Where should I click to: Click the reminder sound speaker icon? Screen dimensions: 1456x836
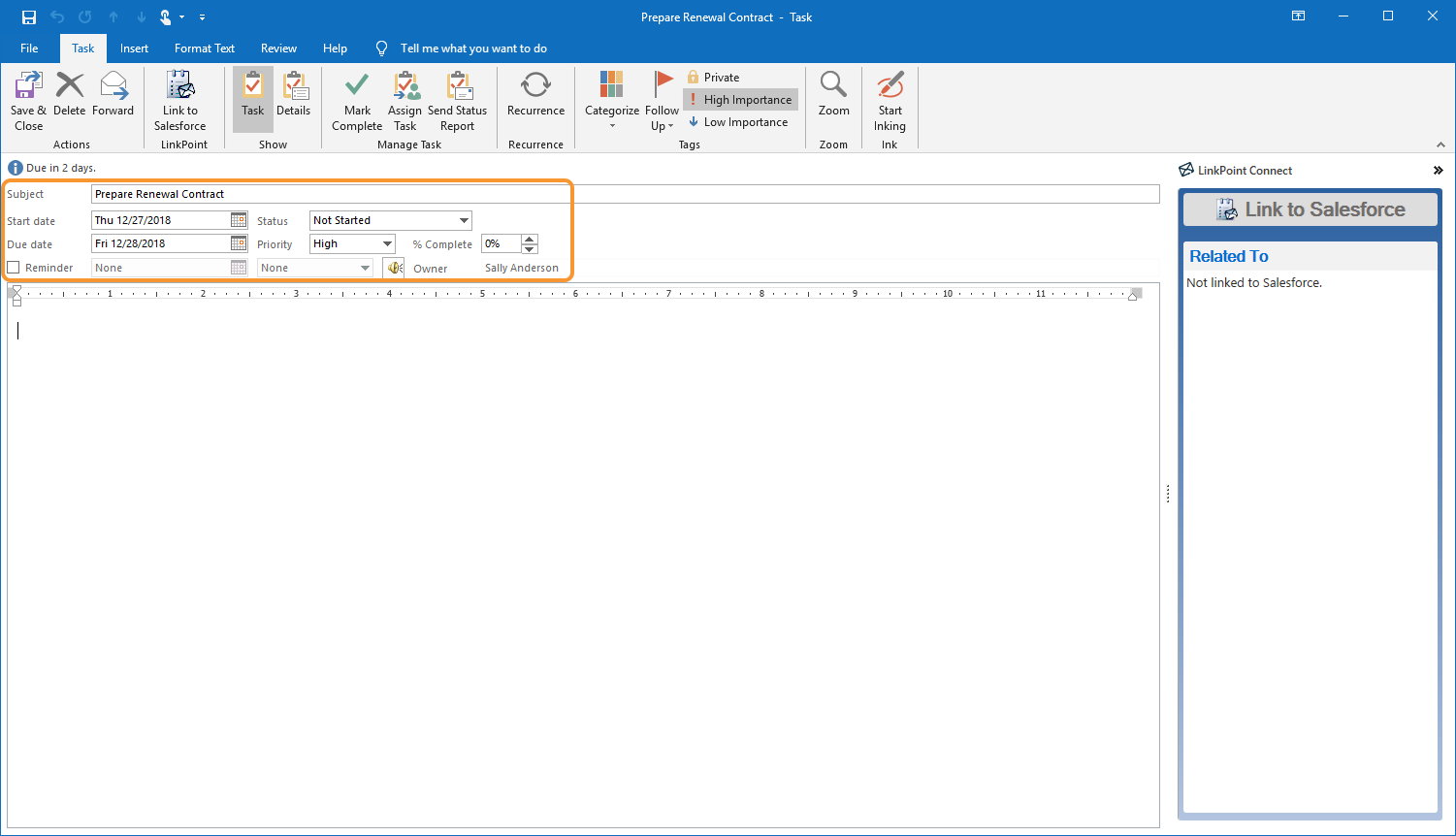coord(394,268)
